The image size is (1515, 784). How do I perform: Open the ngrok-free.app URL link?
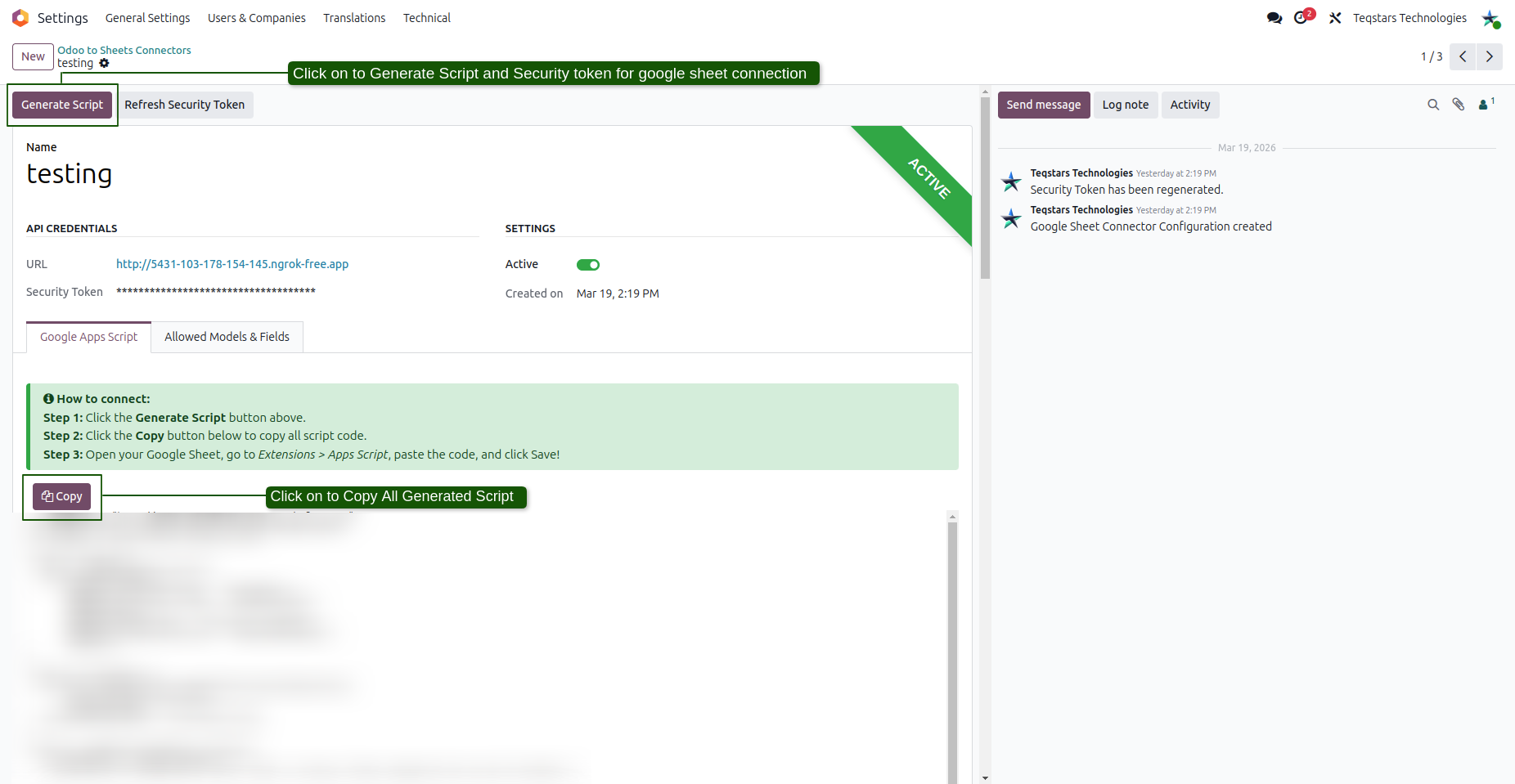[x=232, y=264]
